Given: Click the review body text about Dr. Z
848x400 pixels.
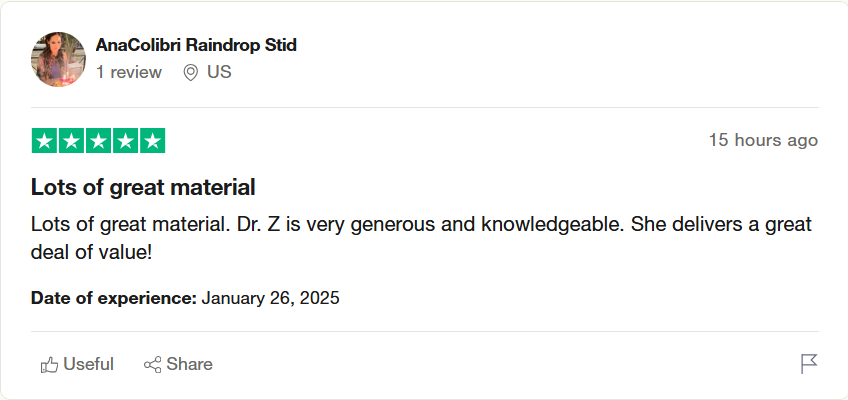Looking at the screenshot, I should point(421,238).
